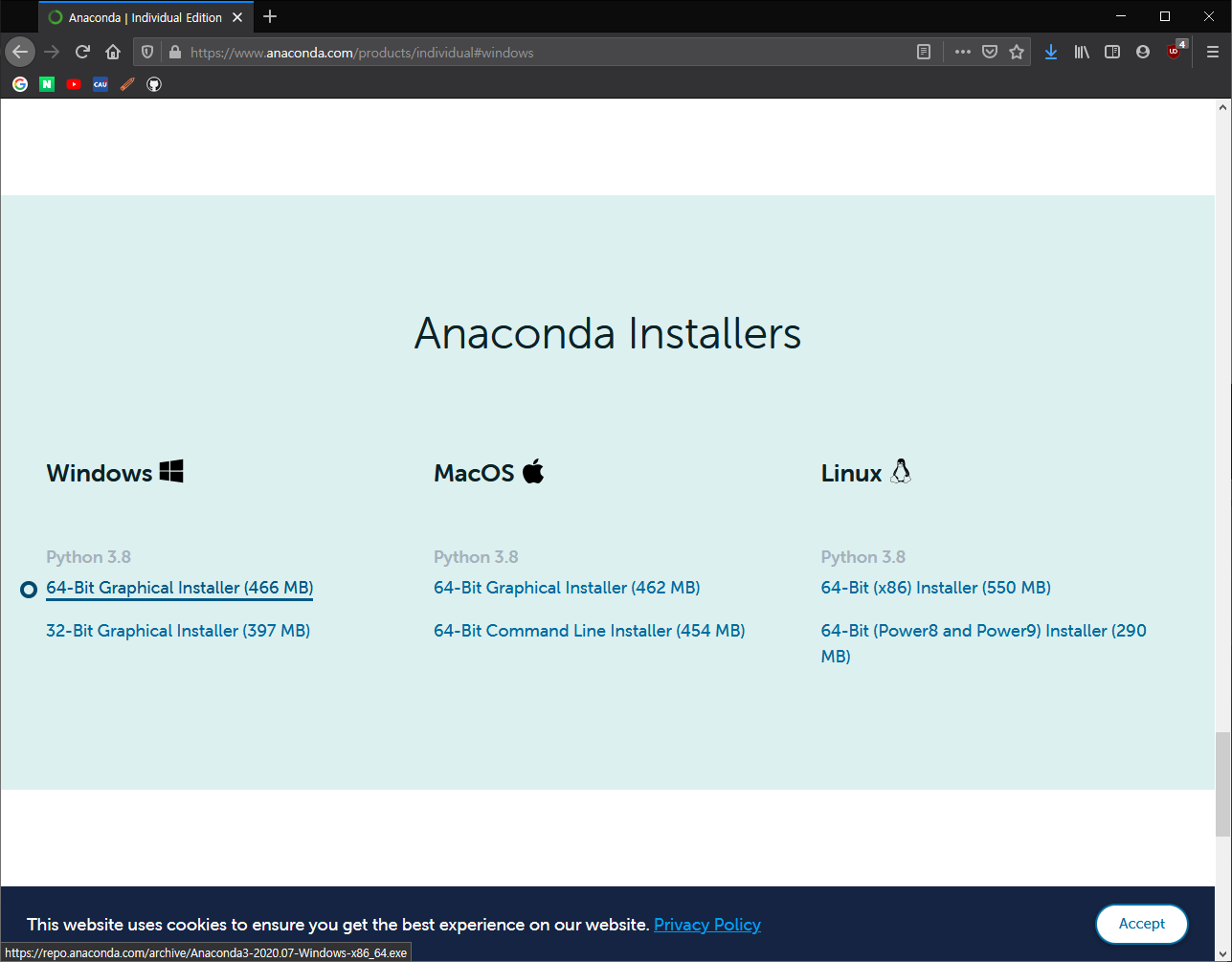Click the forward navigation arrow
This screenshot has height=962, width=1232.
click(x=52, y=52)
